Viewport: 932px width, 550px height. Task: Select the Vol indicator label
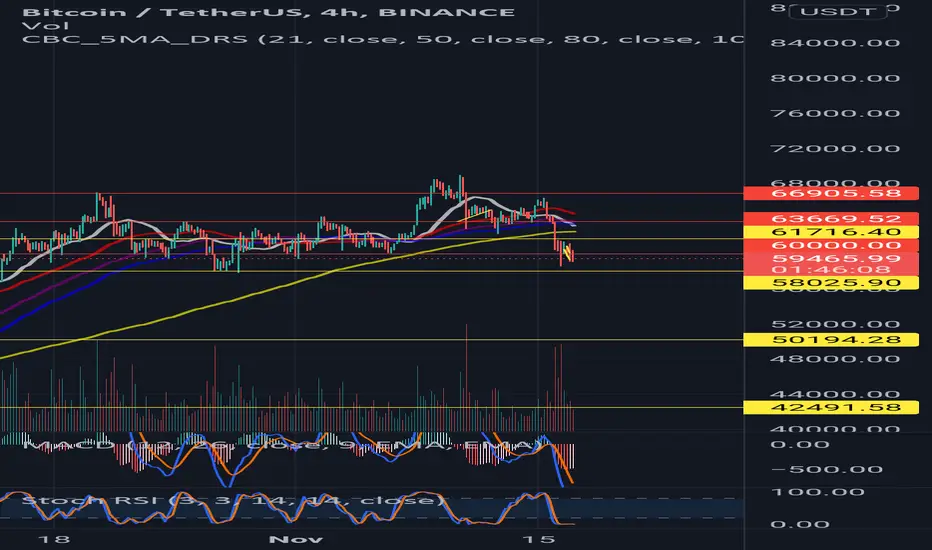click(x=45, y=26)
